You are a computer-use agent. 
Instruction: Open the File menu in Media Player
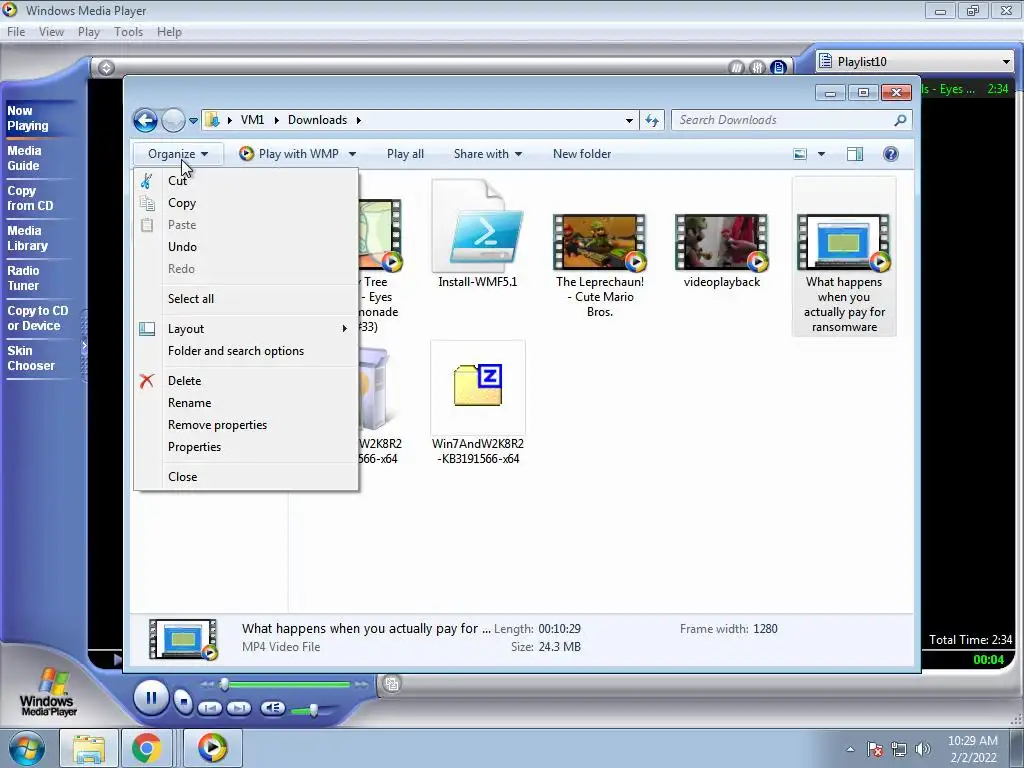[x=16, y=32]
